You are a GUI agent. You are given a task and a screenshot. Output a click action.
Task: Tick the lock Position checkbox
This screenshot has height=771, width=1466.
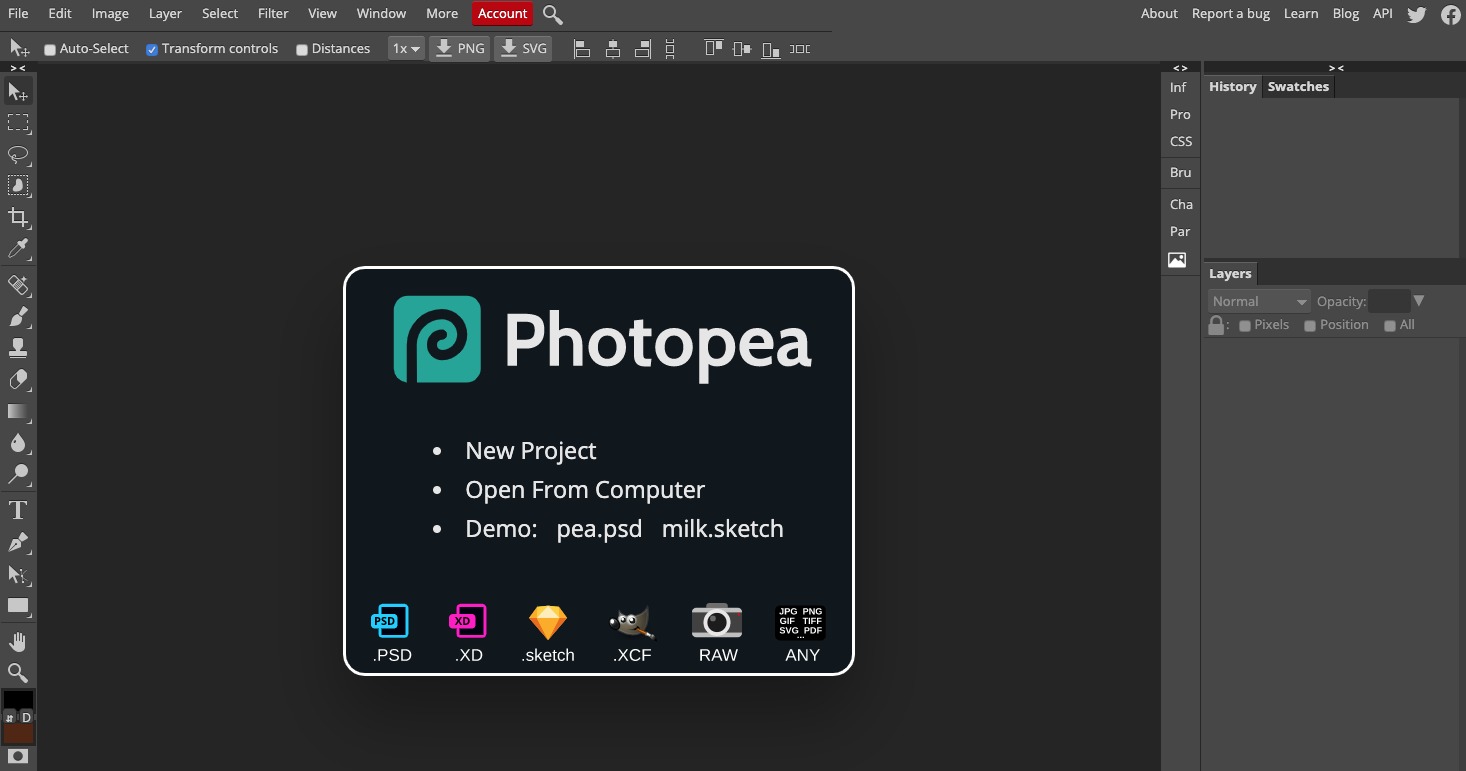[1310, 326]
